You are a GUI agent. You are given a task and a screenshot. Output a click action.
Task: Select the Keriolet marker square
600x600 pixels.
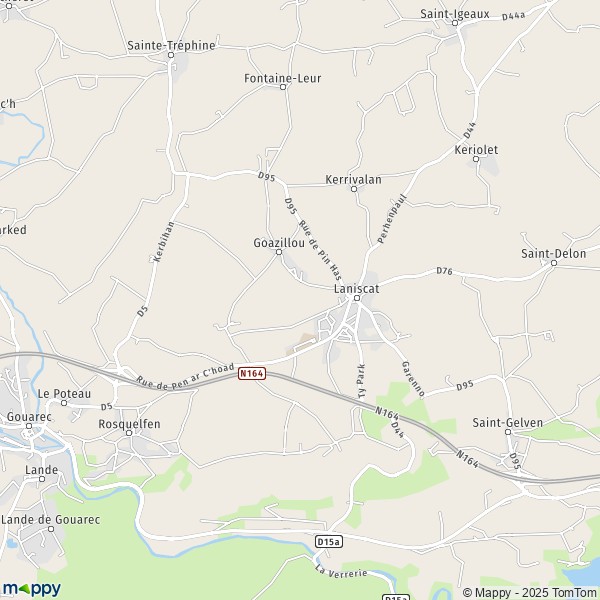[476, 159]
